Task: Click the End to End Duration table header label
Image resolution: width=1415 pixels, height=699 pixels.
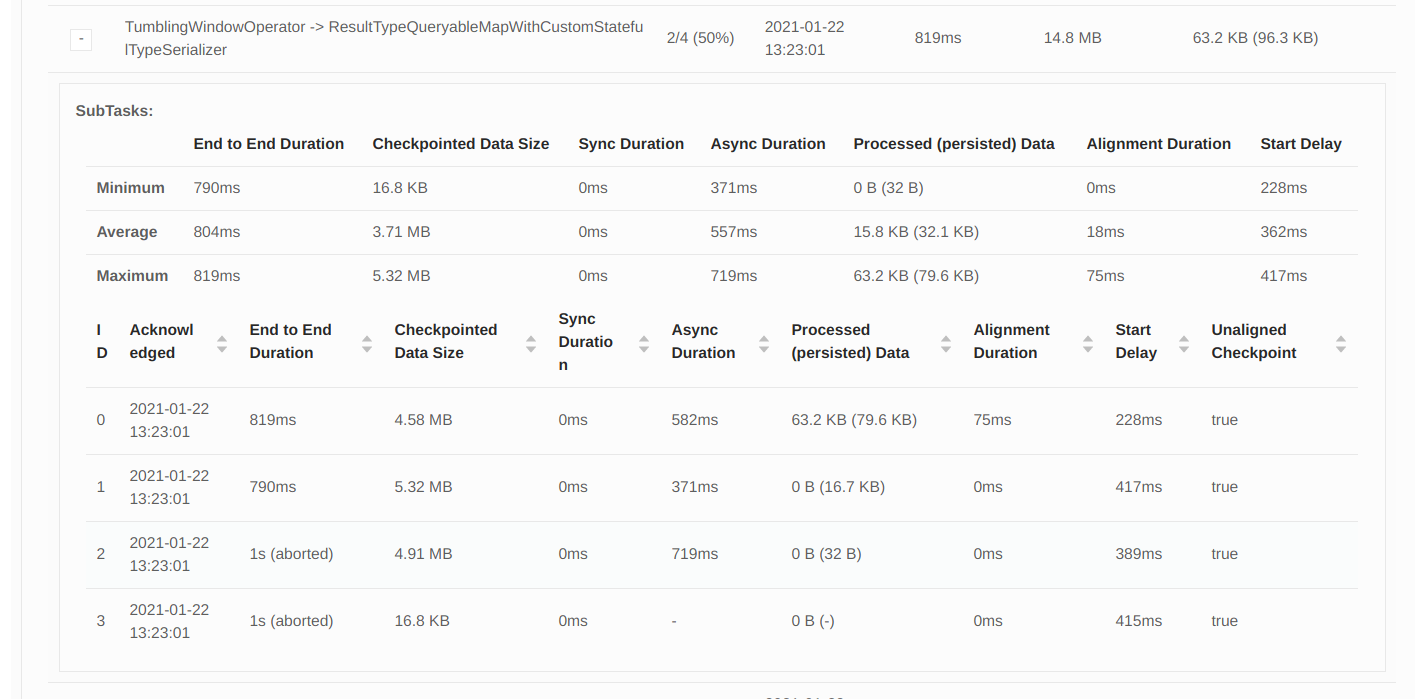Action: pyautogui.click(x=291, y=341)
